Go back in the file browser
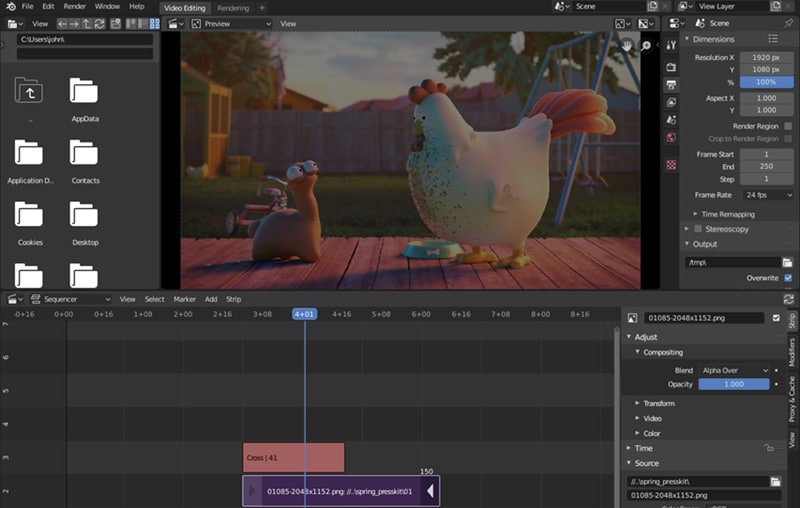 62,23
